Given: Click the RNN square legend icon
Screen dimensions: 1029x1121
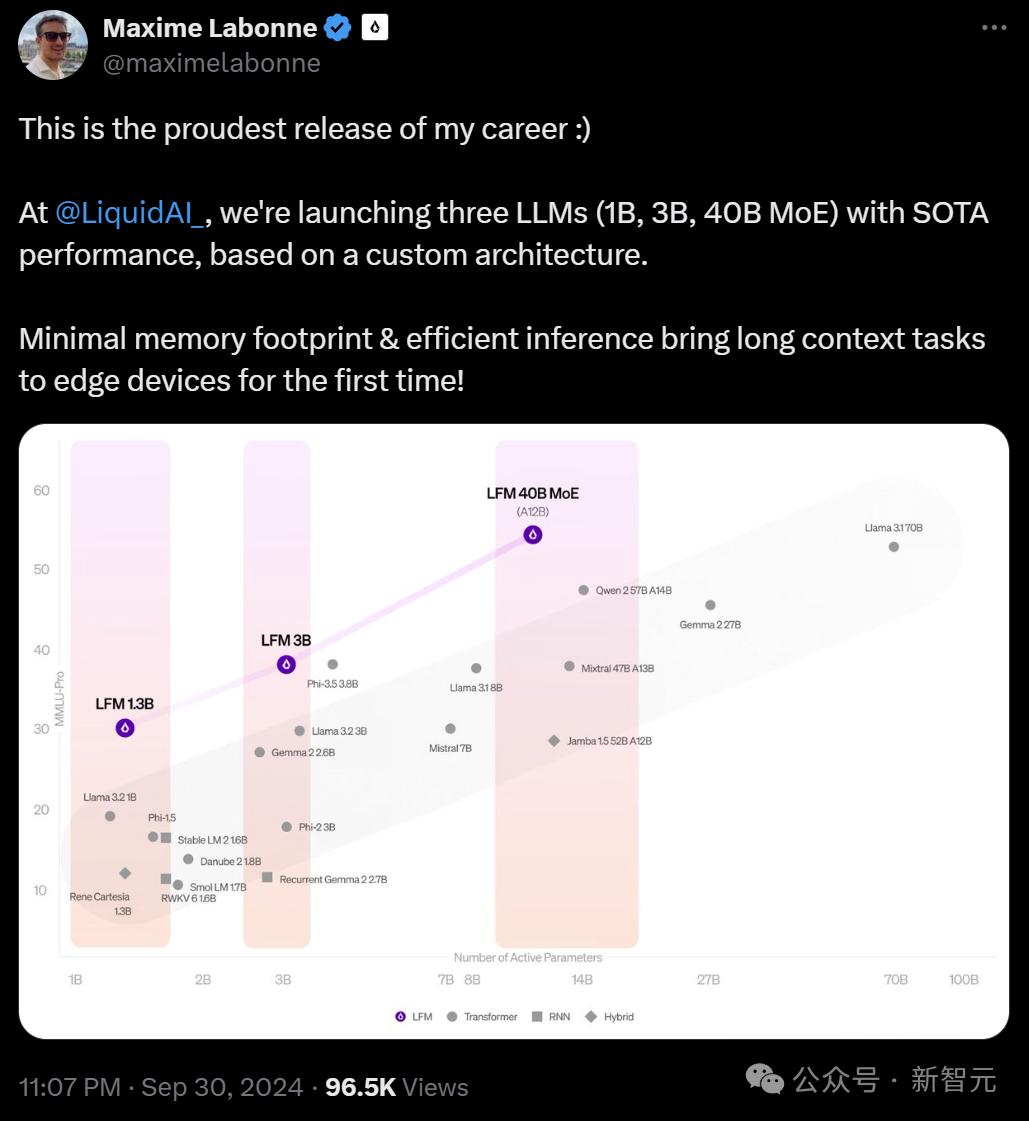Looking at the screenshot, I should click(537, 1017).
